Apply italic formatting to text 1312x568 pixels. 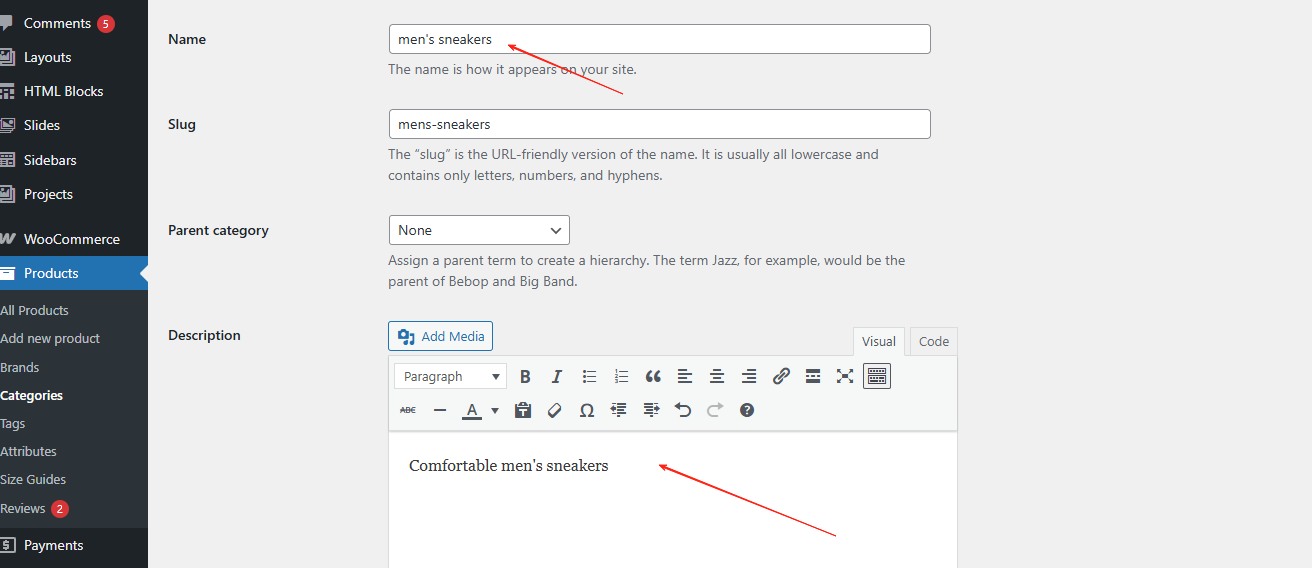[557, 377]
